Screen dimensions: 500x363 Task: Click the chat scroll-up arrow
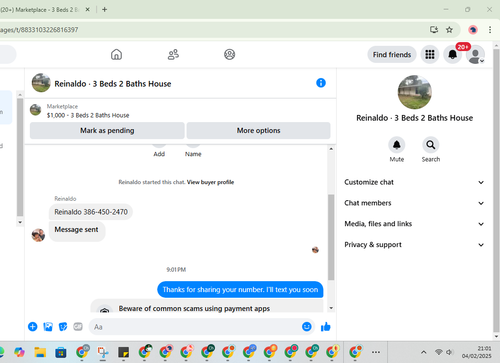point(331,149)
